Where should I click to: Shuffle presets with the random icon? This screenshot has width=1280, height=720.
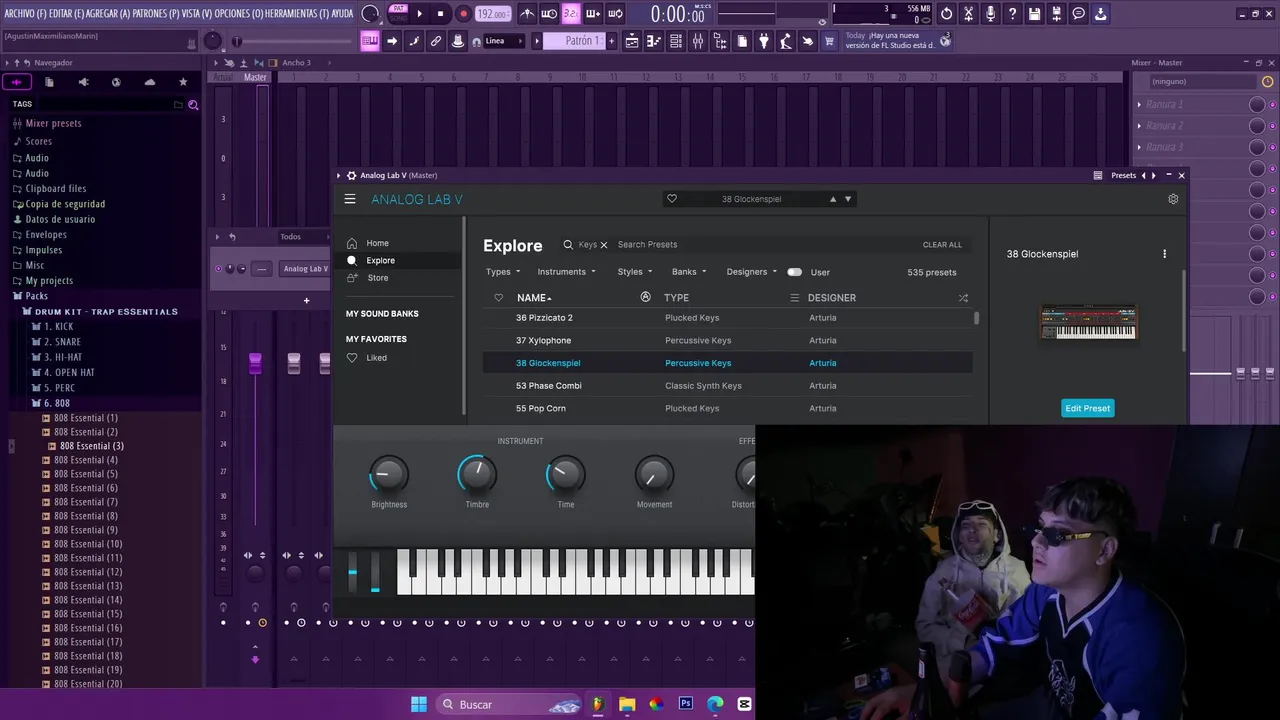(x=963, y=298)
